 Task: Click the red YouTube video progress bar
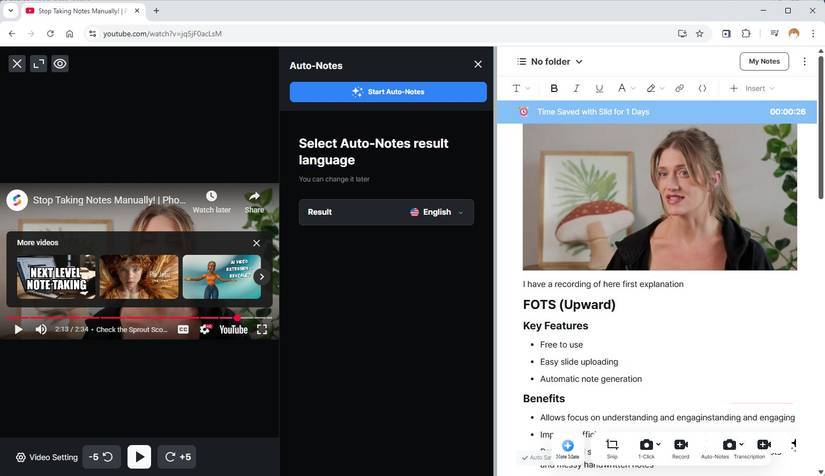click(x=120, y=318)
